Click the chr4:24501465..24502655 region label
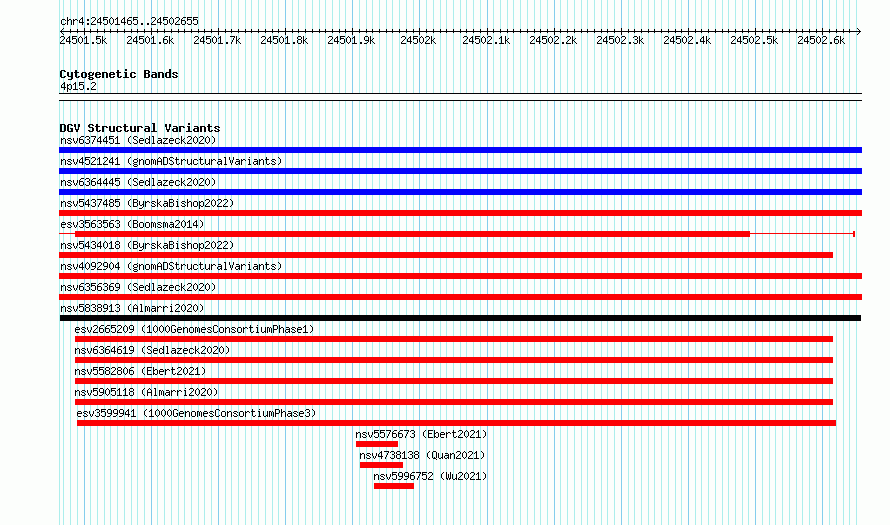Image resolution: width=890 pixels, height=525 pixels. (x=129, y=22)
